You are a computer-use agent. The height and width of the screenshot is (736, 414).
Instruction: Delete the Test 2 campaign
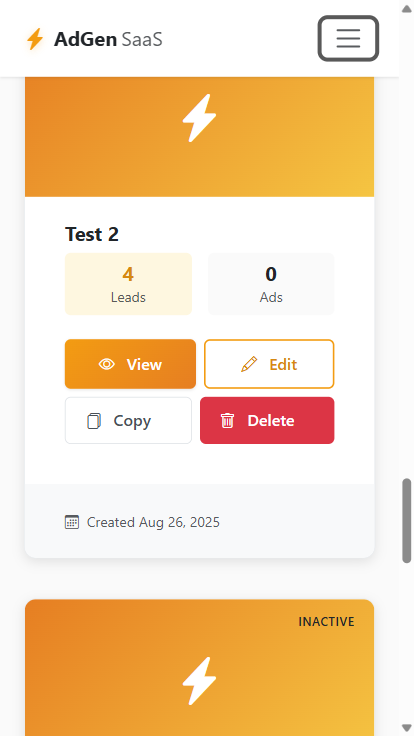coord(267,421)
